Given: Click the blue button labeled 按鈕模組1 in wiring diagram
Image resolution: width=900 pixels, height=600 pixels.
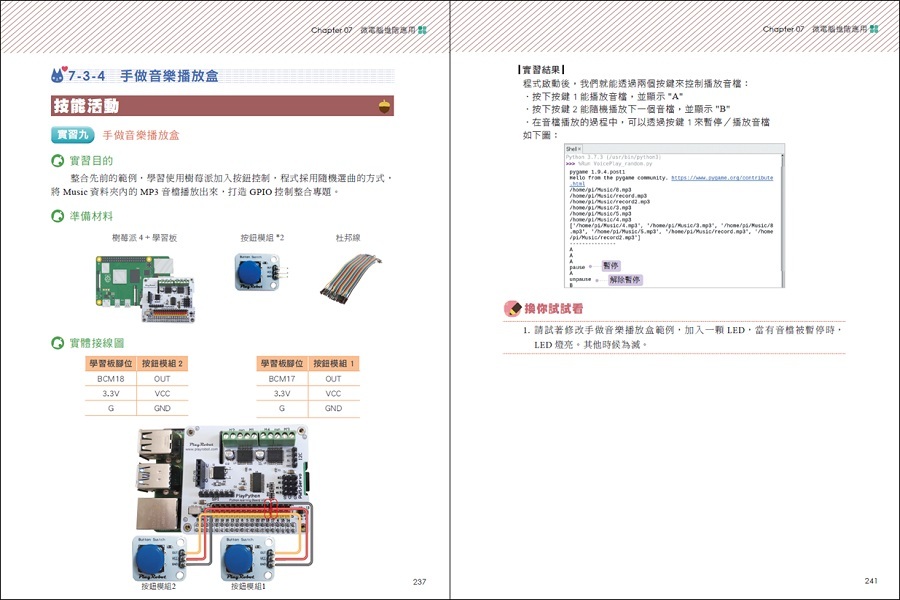Looking at the screenshot, I should (242, 559).
